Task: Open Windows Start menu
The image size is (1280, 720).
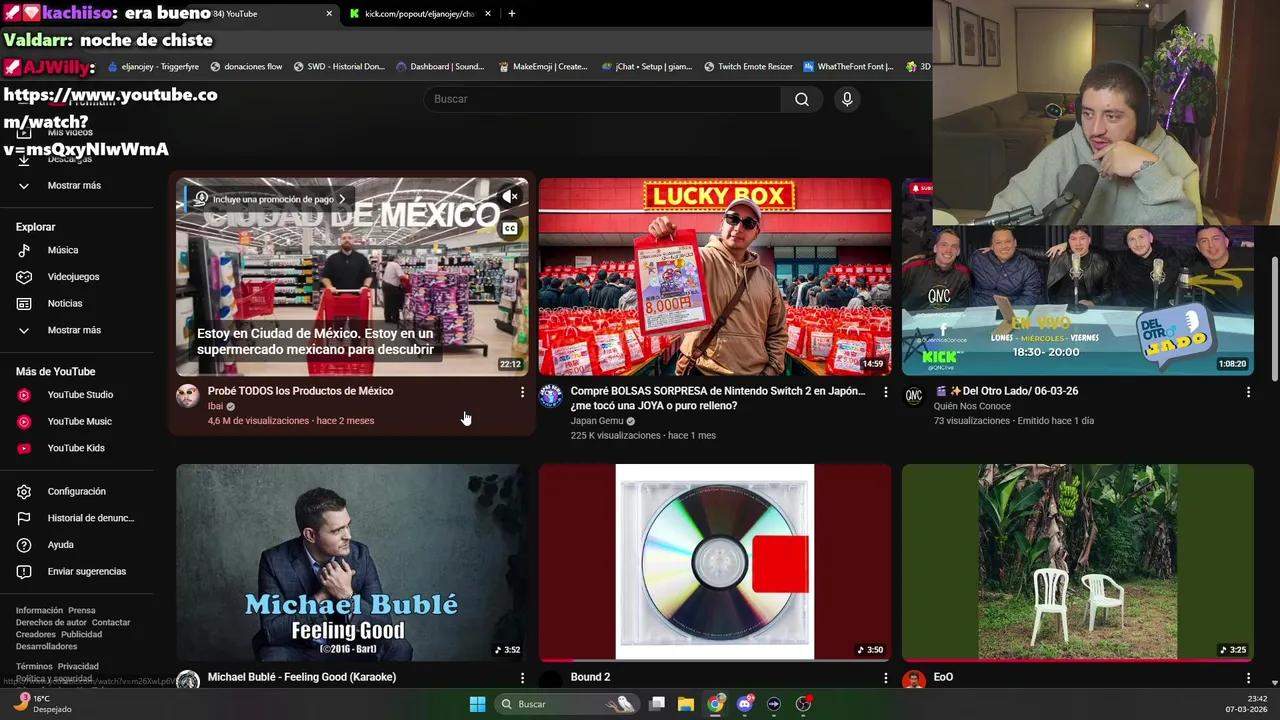Action: 477,704
